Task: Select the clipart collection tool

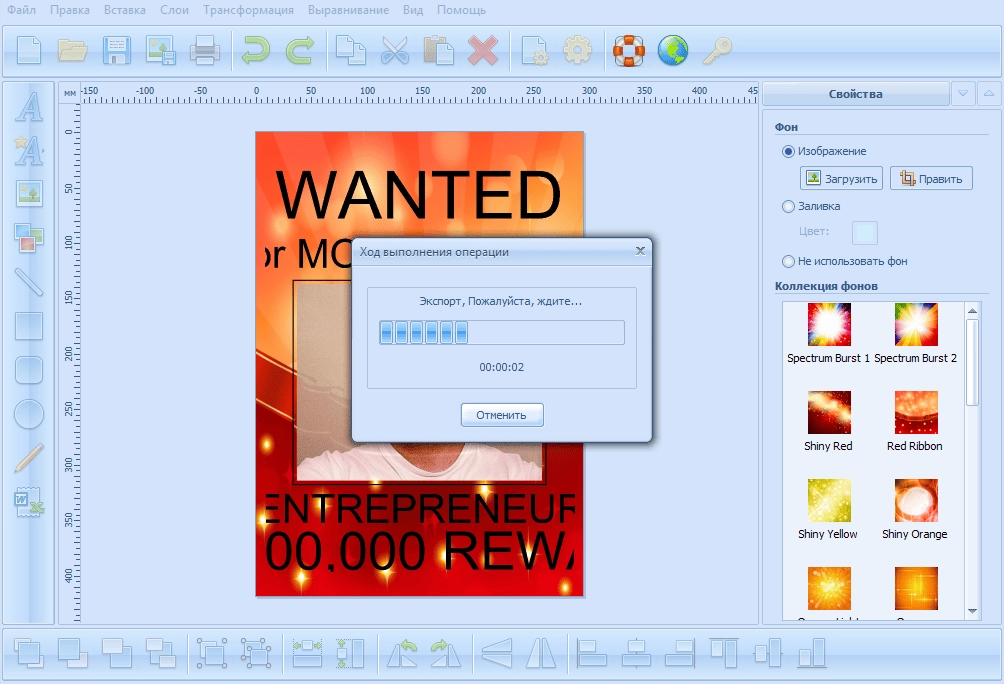Action: [29, 238]
